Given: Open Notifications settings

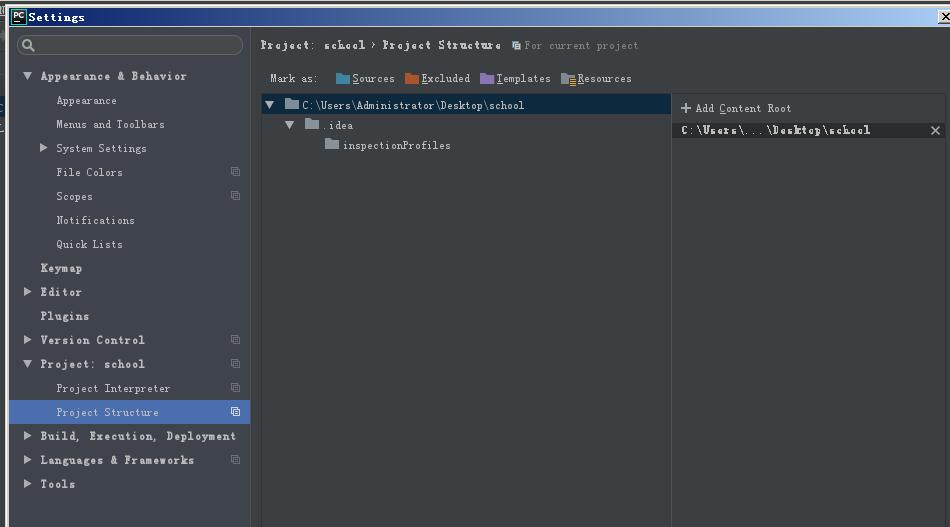Looking at the screenshot, I should pyautogui.click(x=96, y=220).
